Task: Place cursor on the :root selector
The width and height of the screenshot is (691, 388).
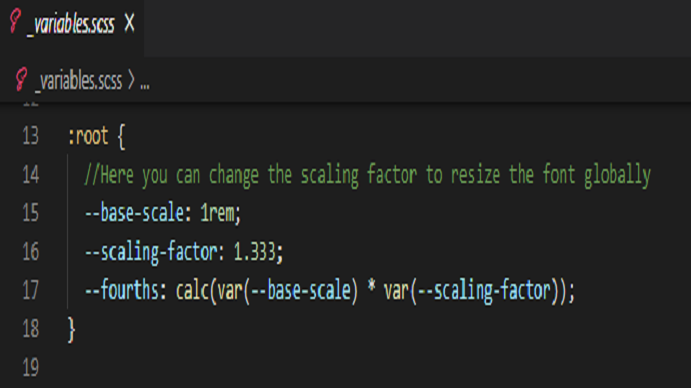Action: (88, 136)
